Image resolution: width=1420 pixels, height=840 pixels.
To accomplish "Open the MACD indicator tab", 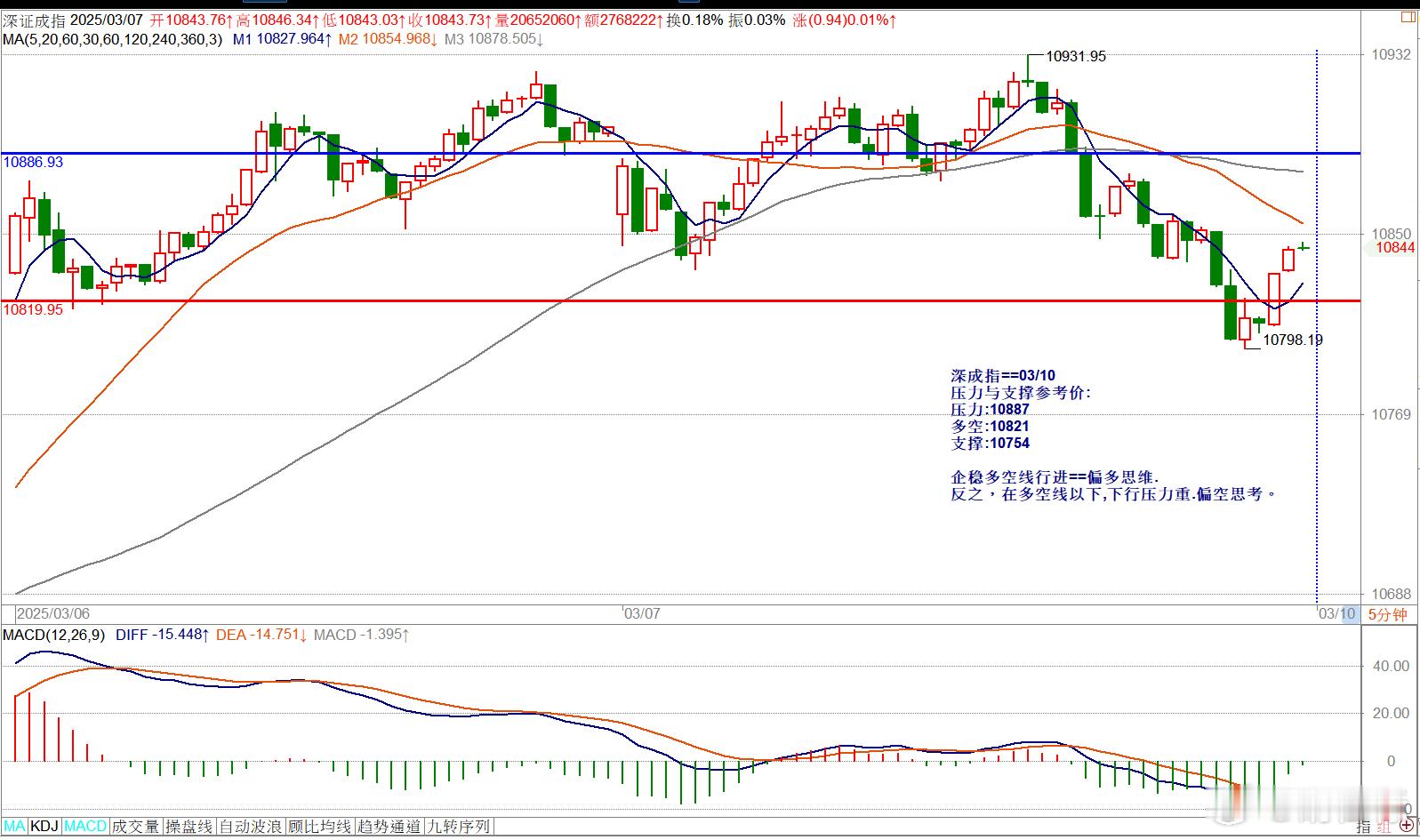I will tap(85, 826).
